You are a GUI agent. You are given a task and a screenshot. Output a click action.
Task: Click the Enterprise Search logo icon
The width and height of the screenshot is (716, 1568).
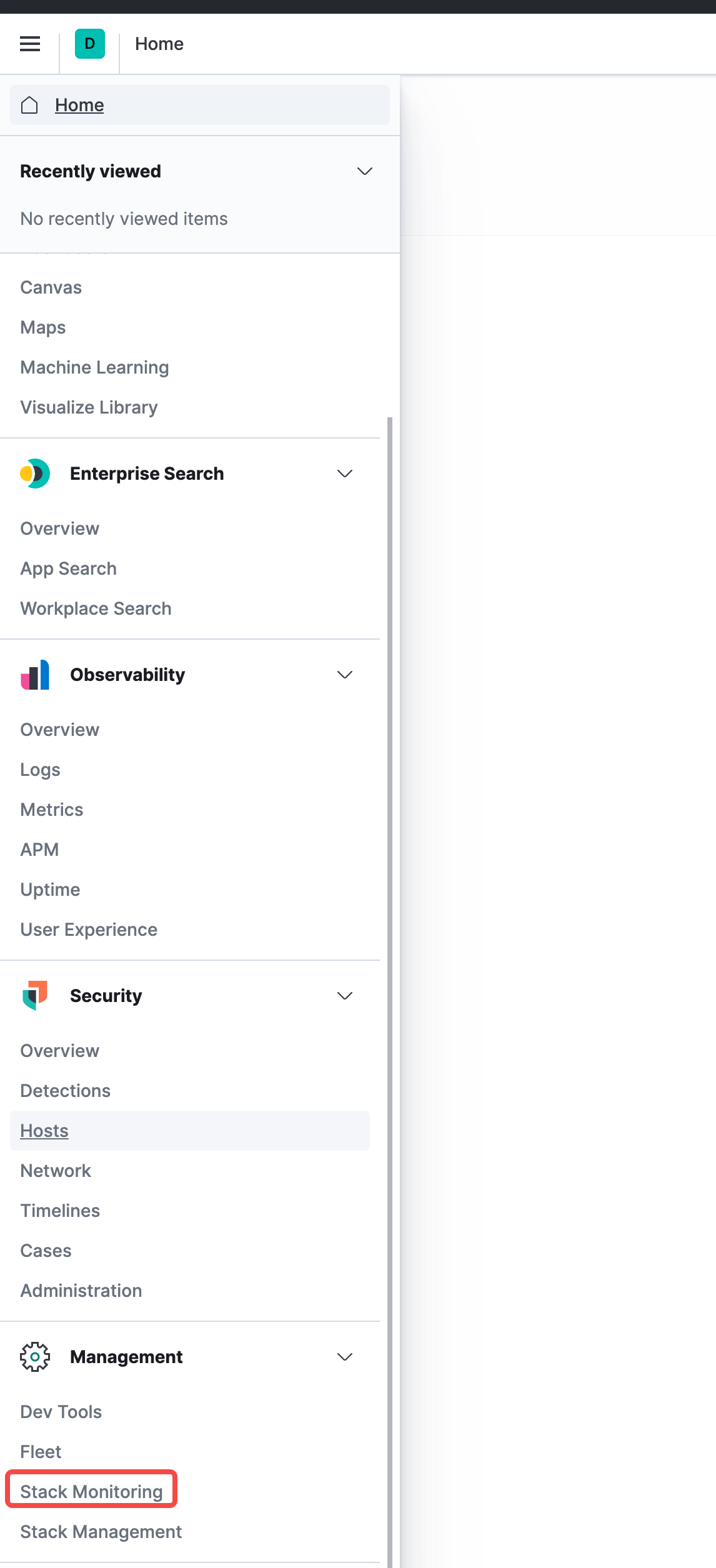tap(35, 474)
